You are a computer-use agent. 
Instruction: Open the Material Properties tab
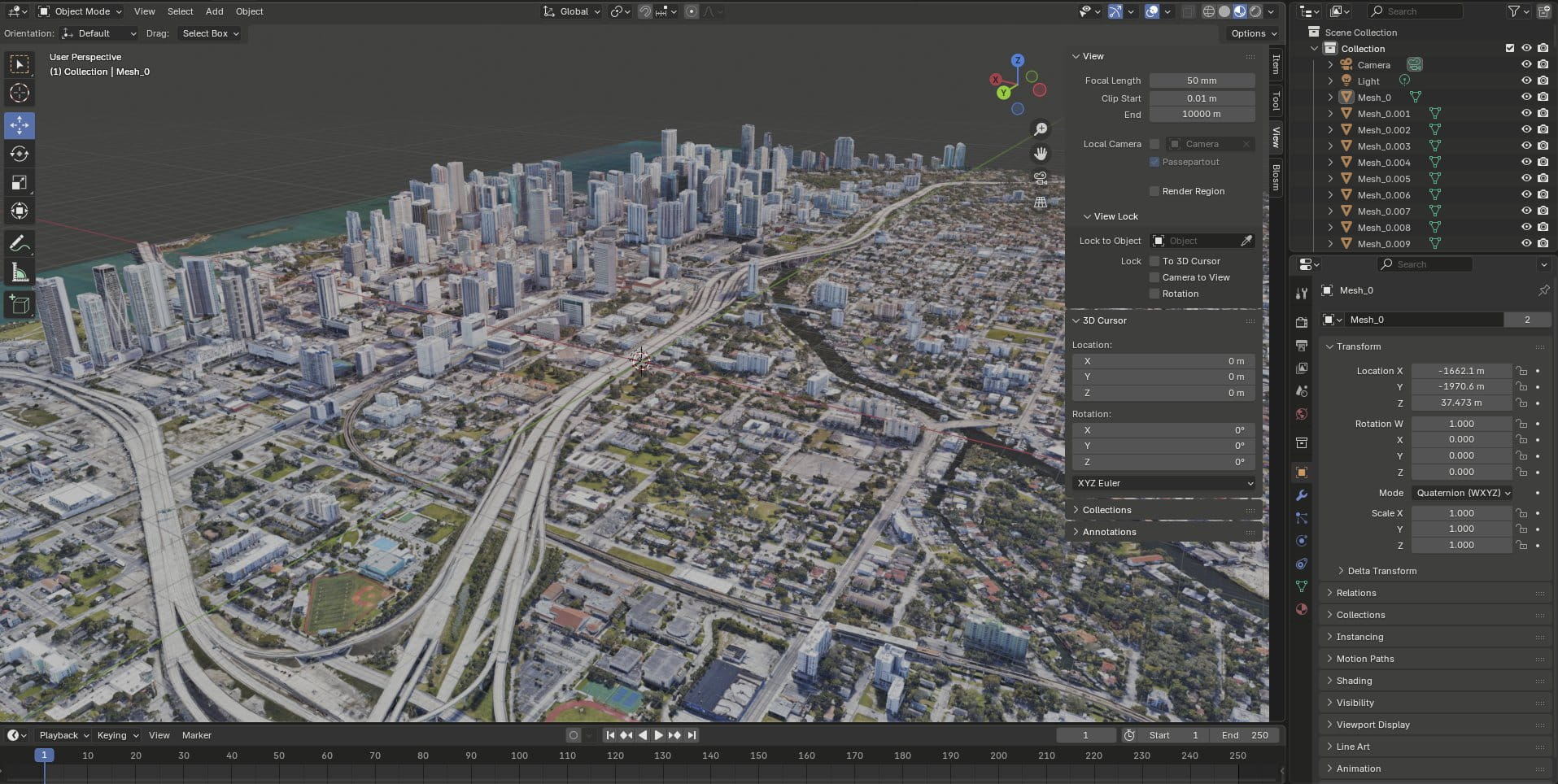[1302, 609]
